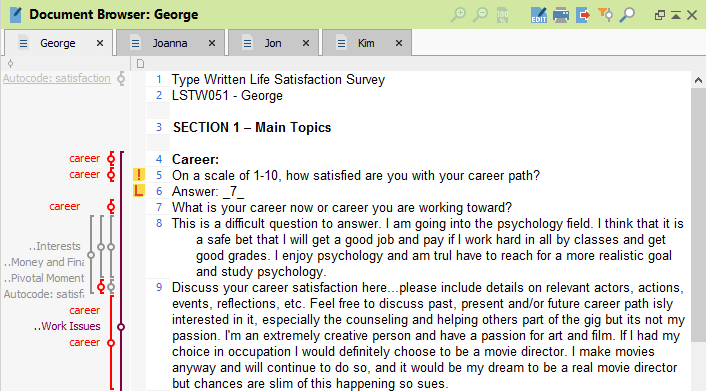Click the yellow exclamation memo icon

point(139,175)
